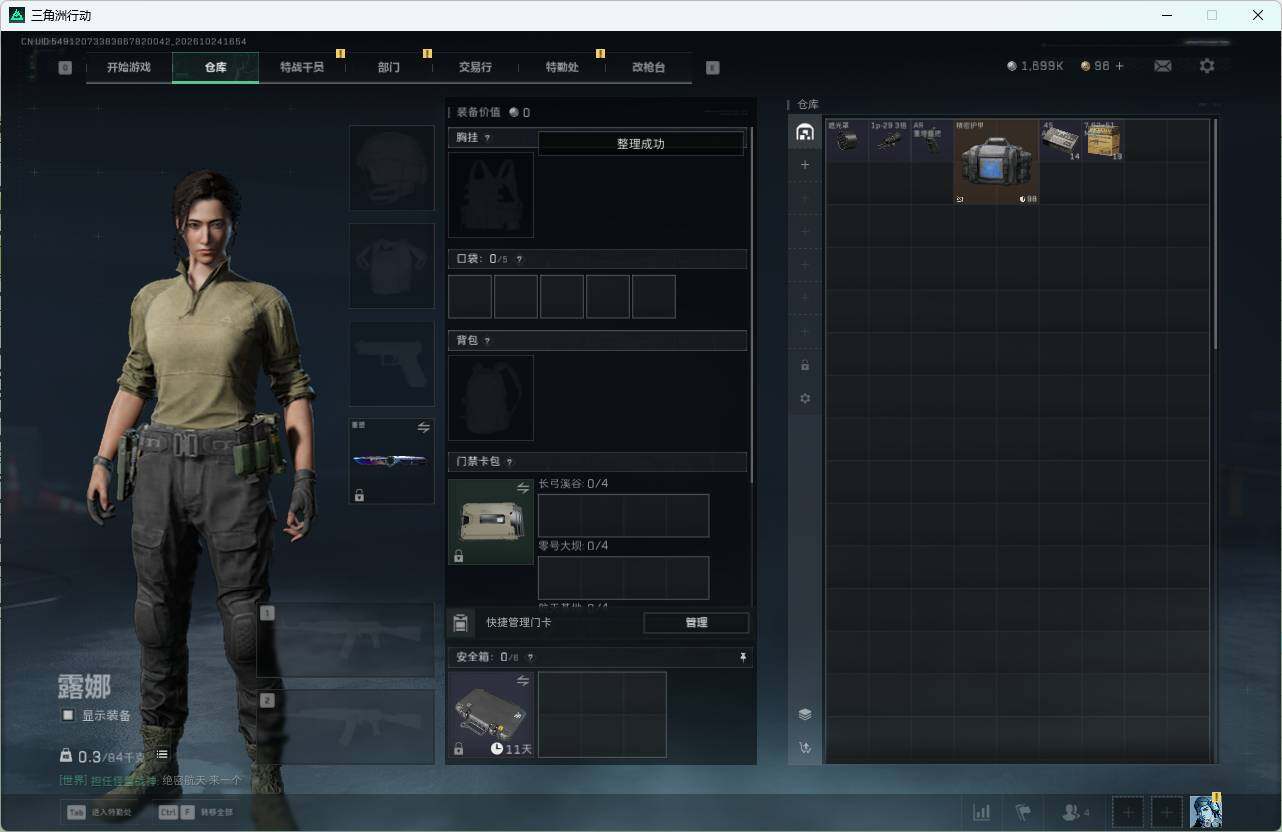Click the player avatar in bottom right

pyautogui.click(x=1206, y=812)
